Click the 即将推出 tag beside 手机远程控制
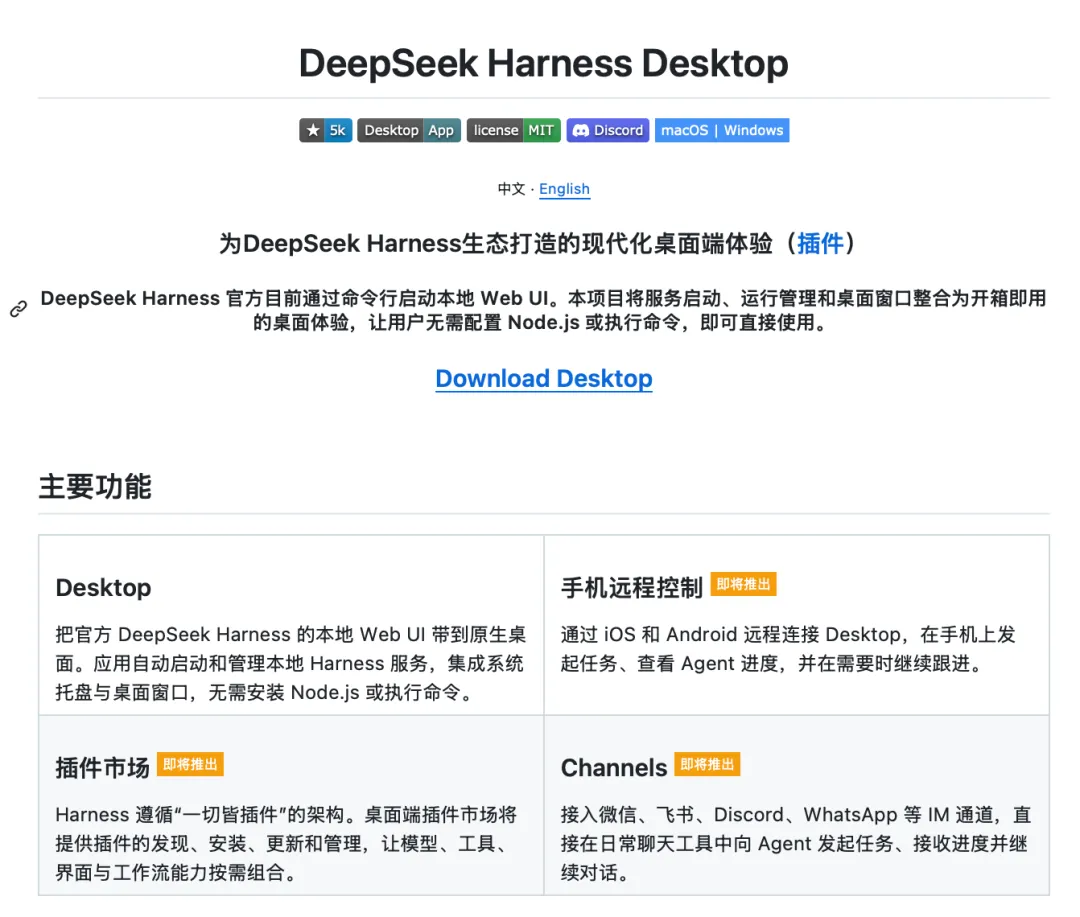This screenshot has width=1080, height=917. (x=743, y=584)
